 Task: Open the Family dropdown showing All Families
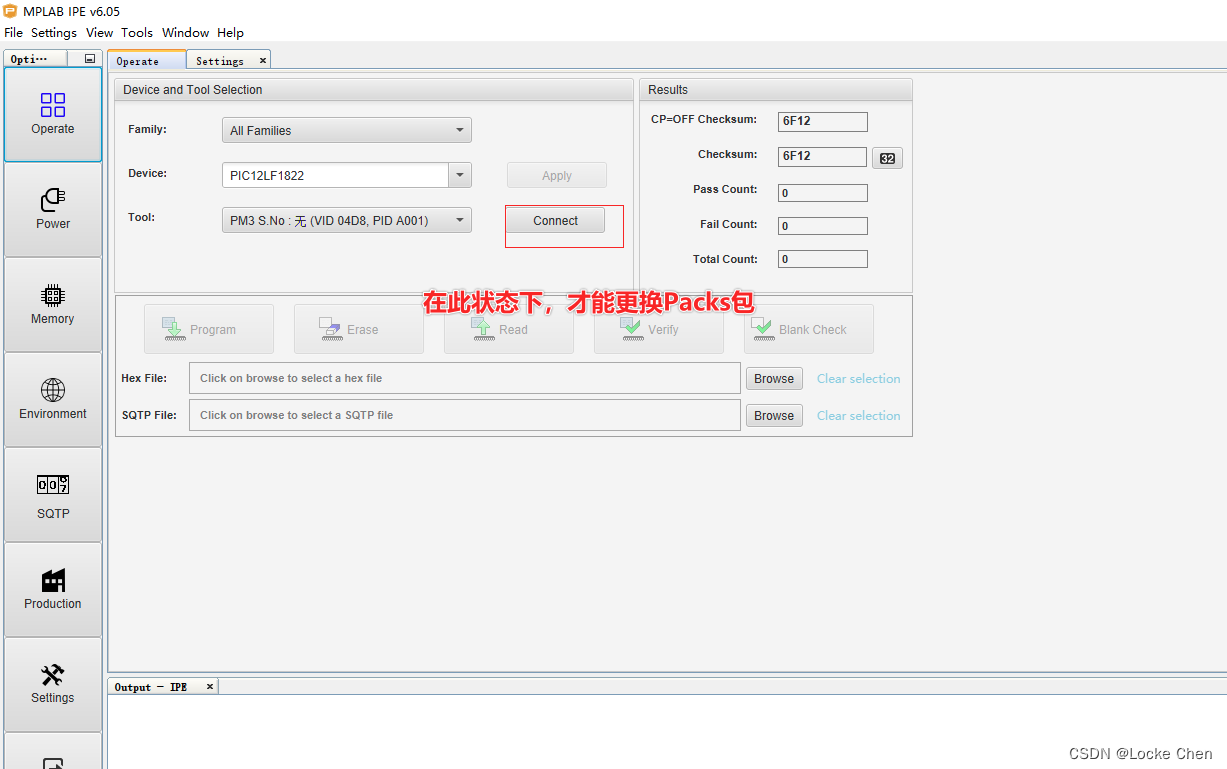[x=459, y=129]
